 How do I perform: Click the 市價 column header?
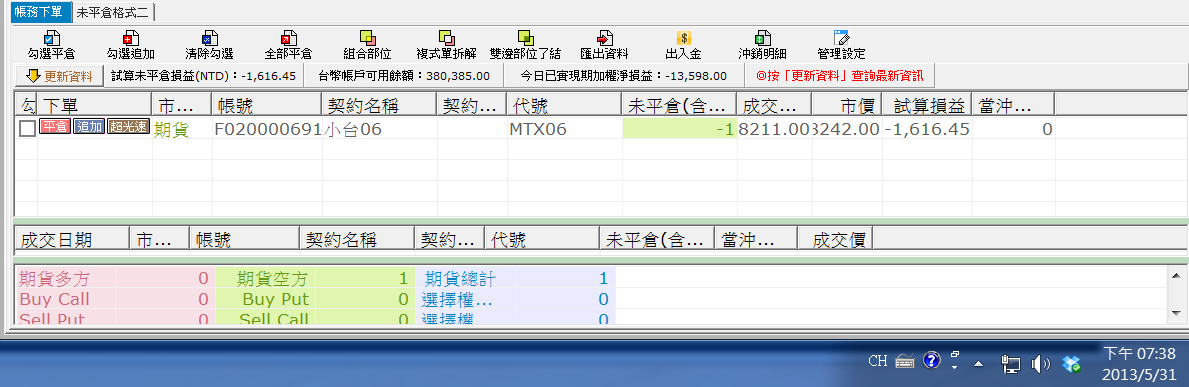coord(847,105)
